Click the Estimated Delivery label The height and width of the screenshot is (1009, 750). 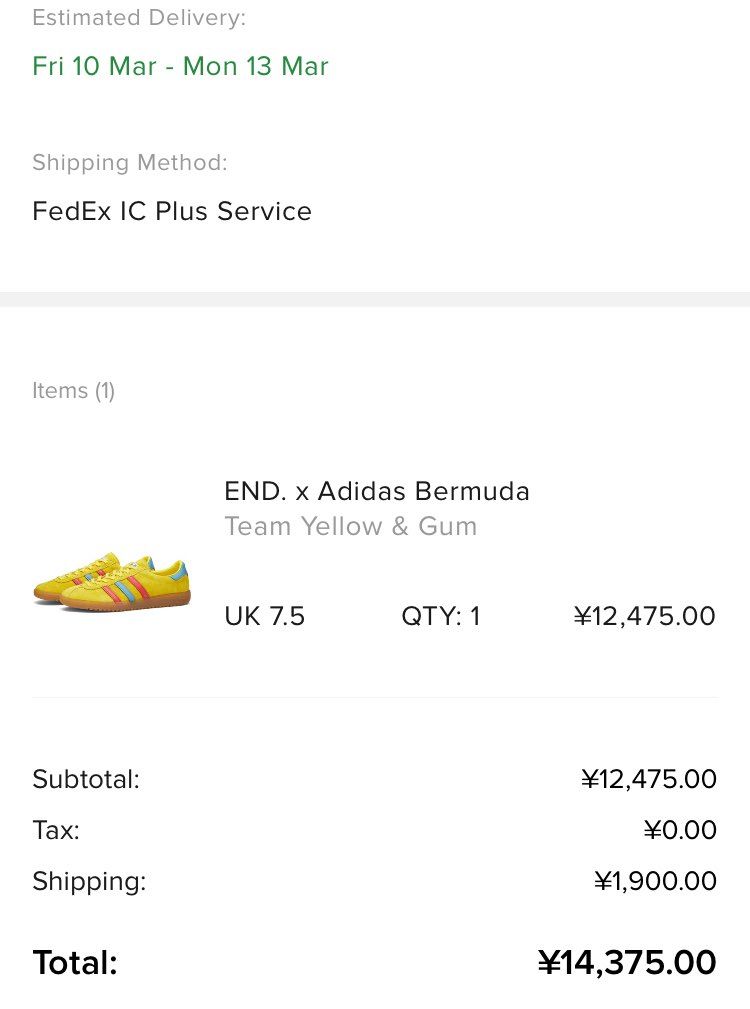[139, 18]
